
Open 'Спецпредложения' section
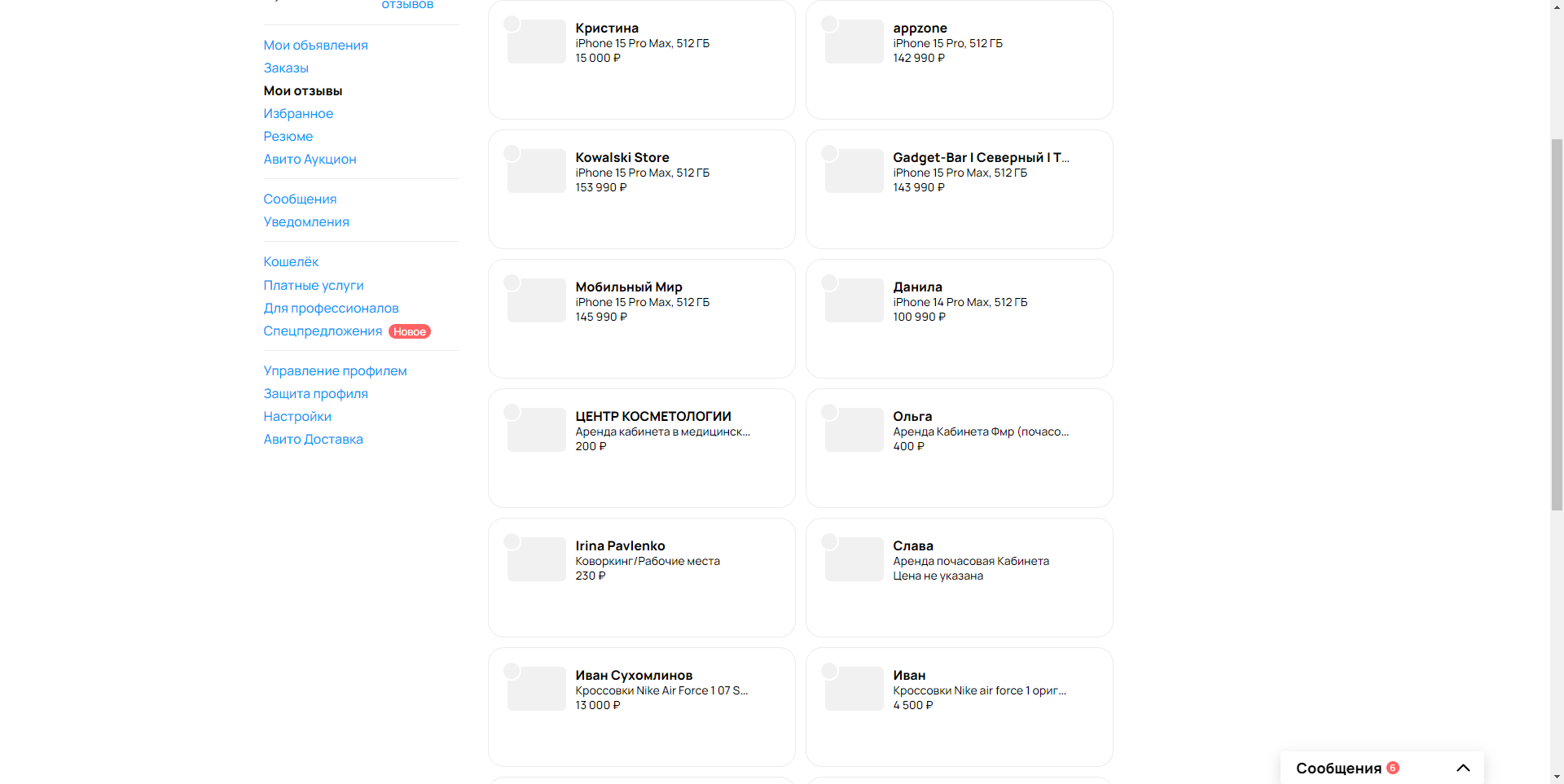tap(323, 331)
